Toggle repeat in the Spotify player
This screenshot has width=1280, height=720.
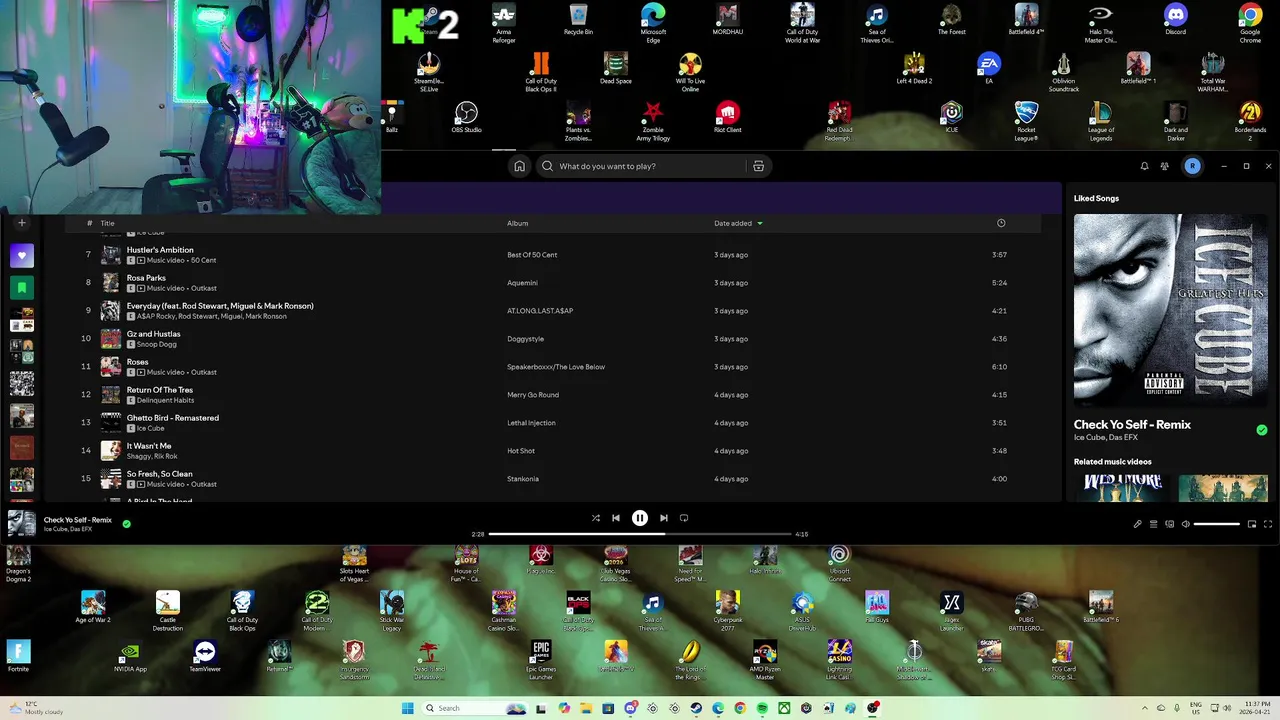(684, 518)
